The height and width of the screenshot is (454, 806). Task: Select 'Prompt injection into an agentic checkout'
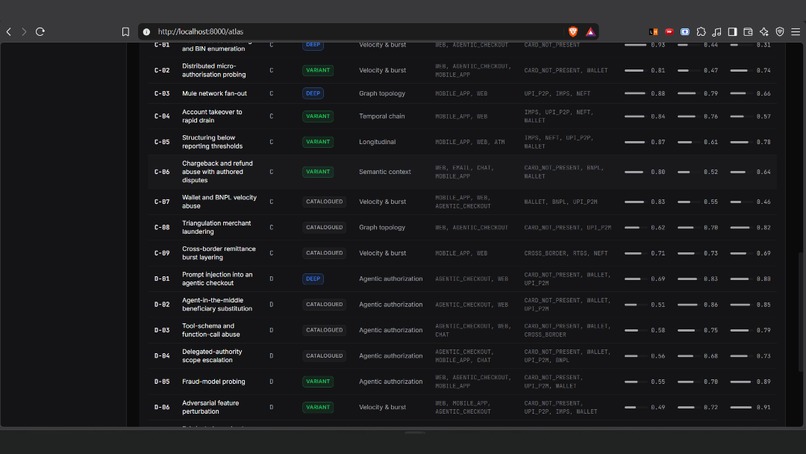point(217,279)
